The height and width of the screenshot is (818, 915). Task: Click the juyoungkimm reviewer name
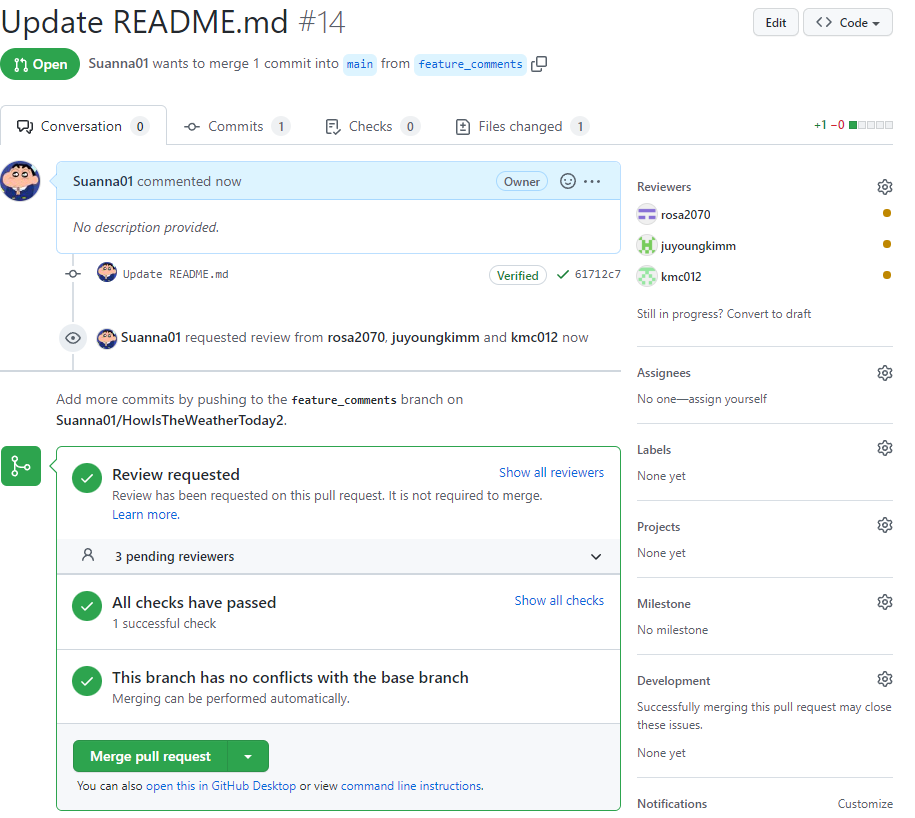[699, 246]
